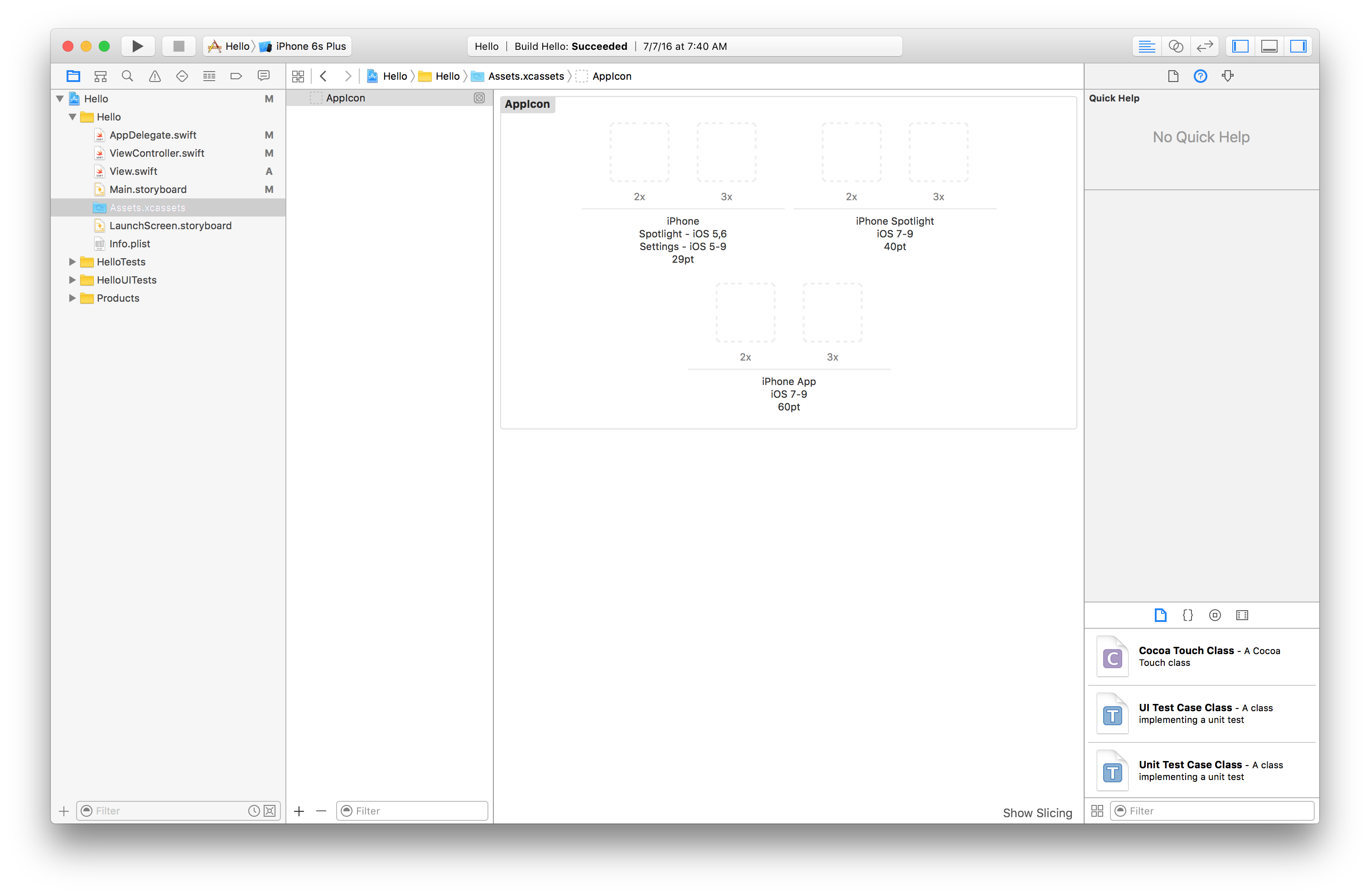Toggle the recent files filter clock icon
Viewport: 1370px width, 896px height.
(x=254, y=811)
